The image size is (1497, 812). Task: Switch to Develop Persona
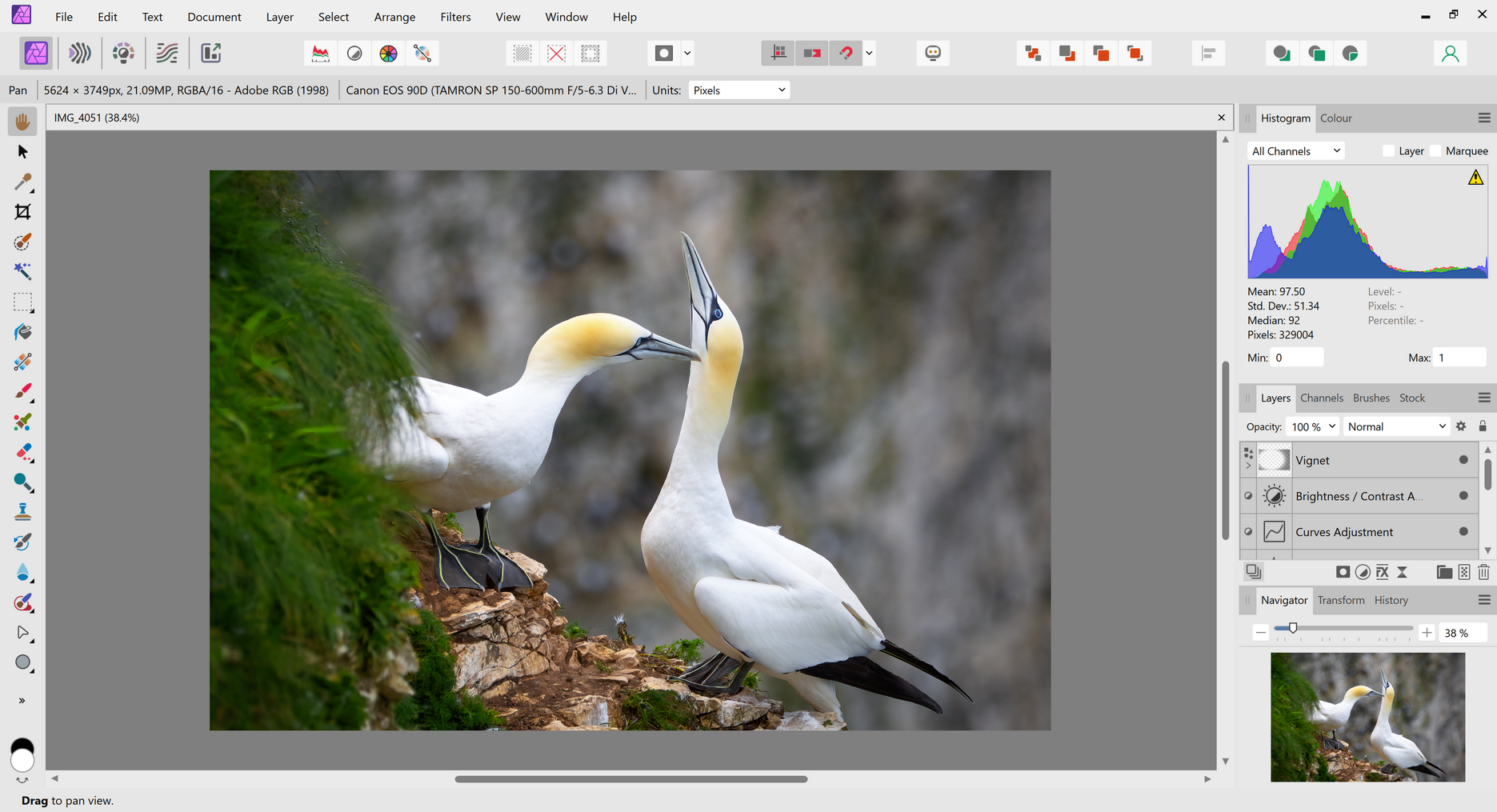tap(123, 54)
